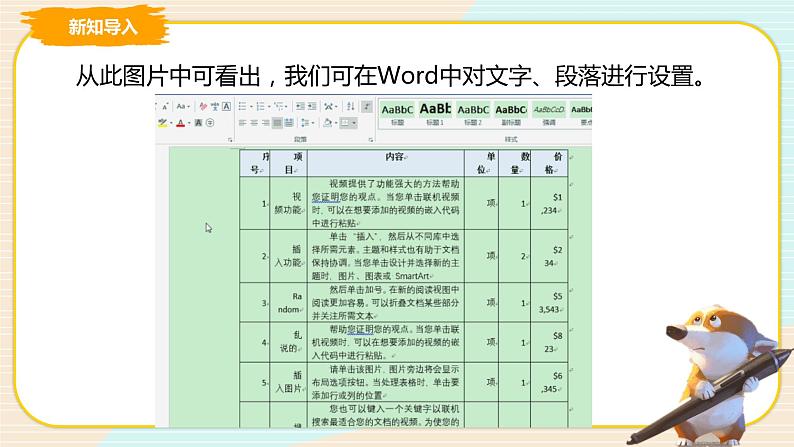Apply the 强调 italic style
794x447 pixels.
[549, 114]
